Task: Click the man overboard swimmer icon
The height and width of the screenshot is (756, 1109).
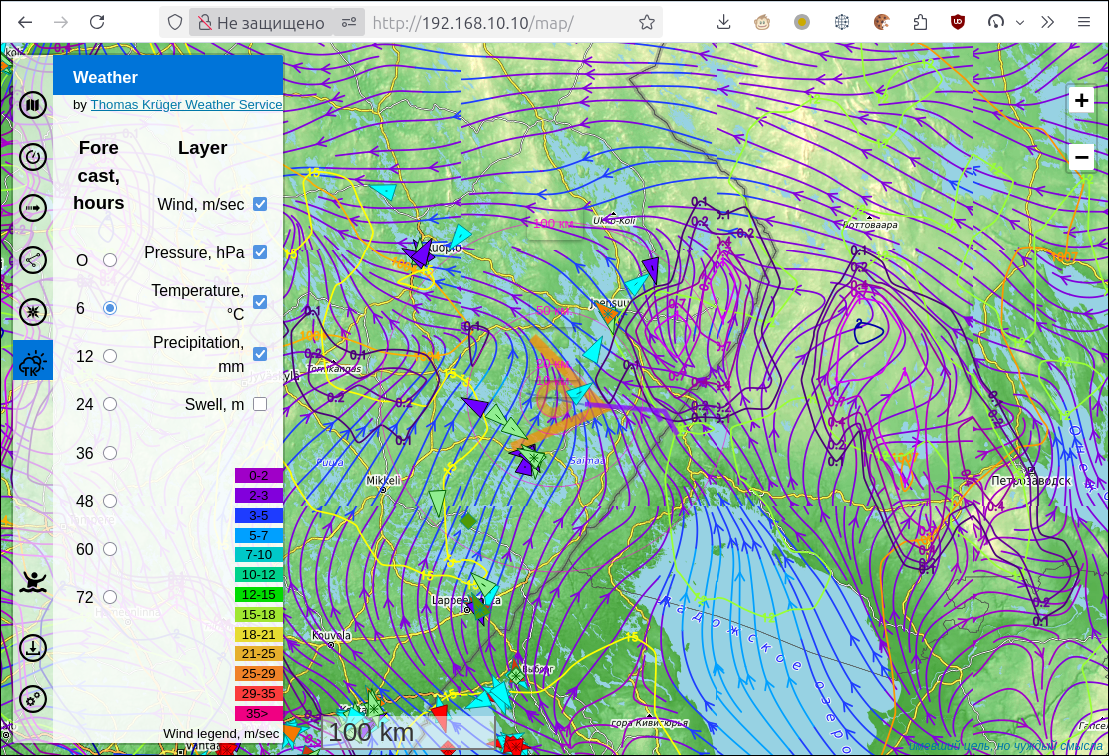Action: pos(33,581)
